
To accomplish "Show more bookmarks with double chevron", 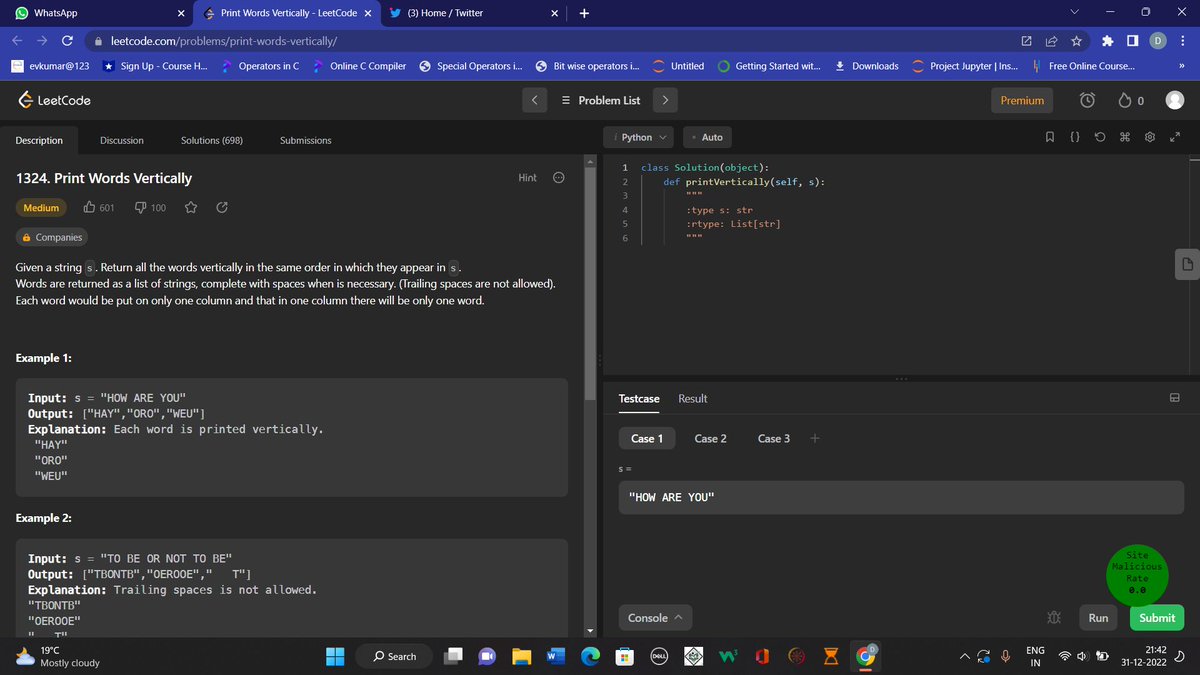I will tap(1181, 66).
